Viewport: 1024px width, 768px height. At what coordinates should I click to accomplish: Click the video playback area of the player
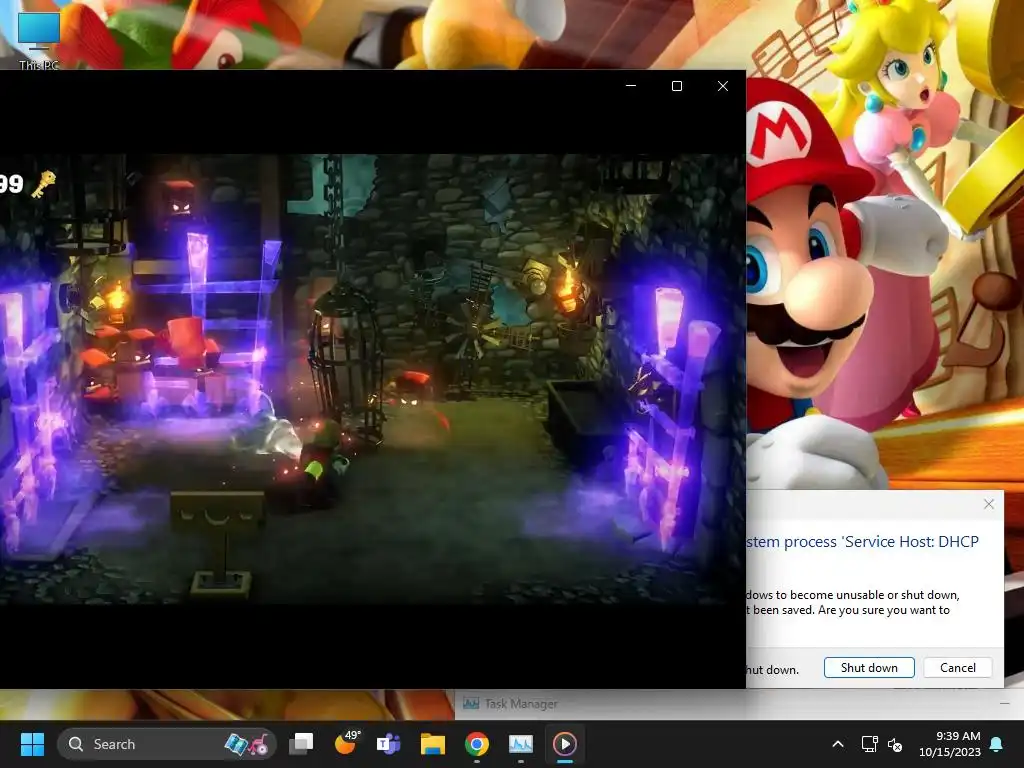click(x=372, y=379)
